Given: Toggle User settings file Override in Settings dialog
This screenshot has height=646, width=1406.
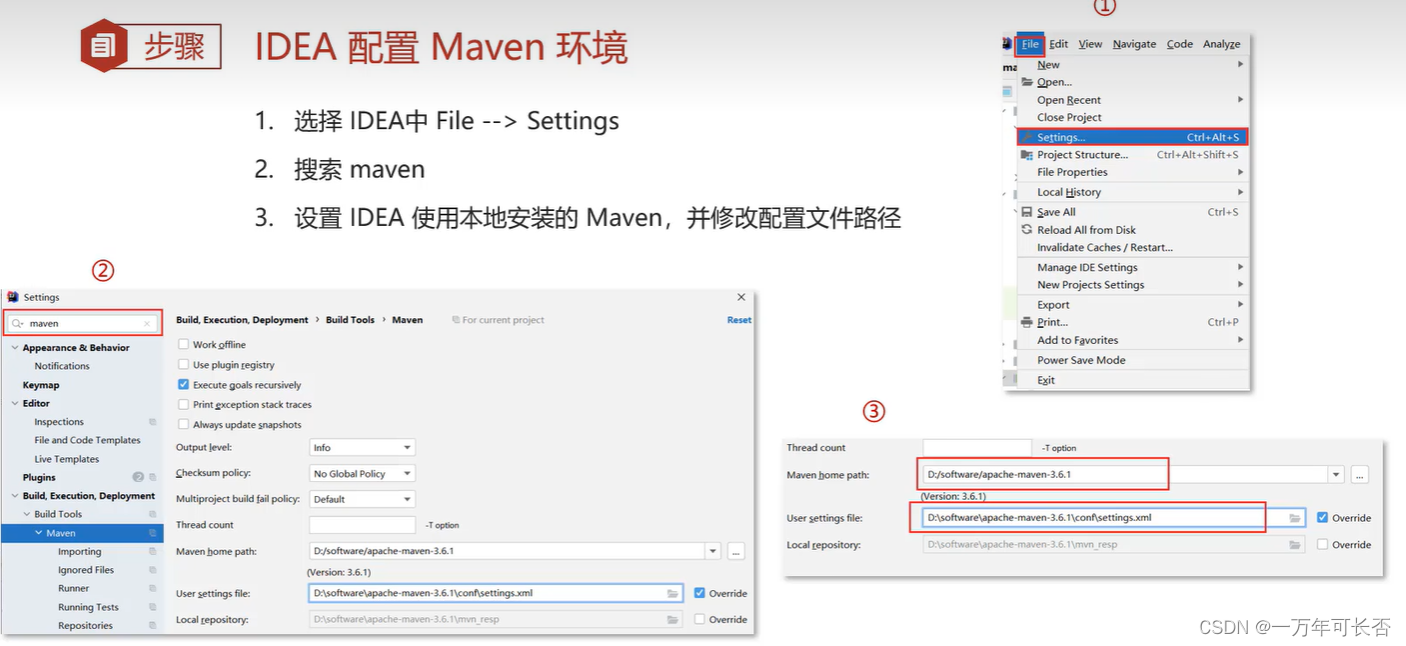Looking at the screenshot, I should coord(699,593).
